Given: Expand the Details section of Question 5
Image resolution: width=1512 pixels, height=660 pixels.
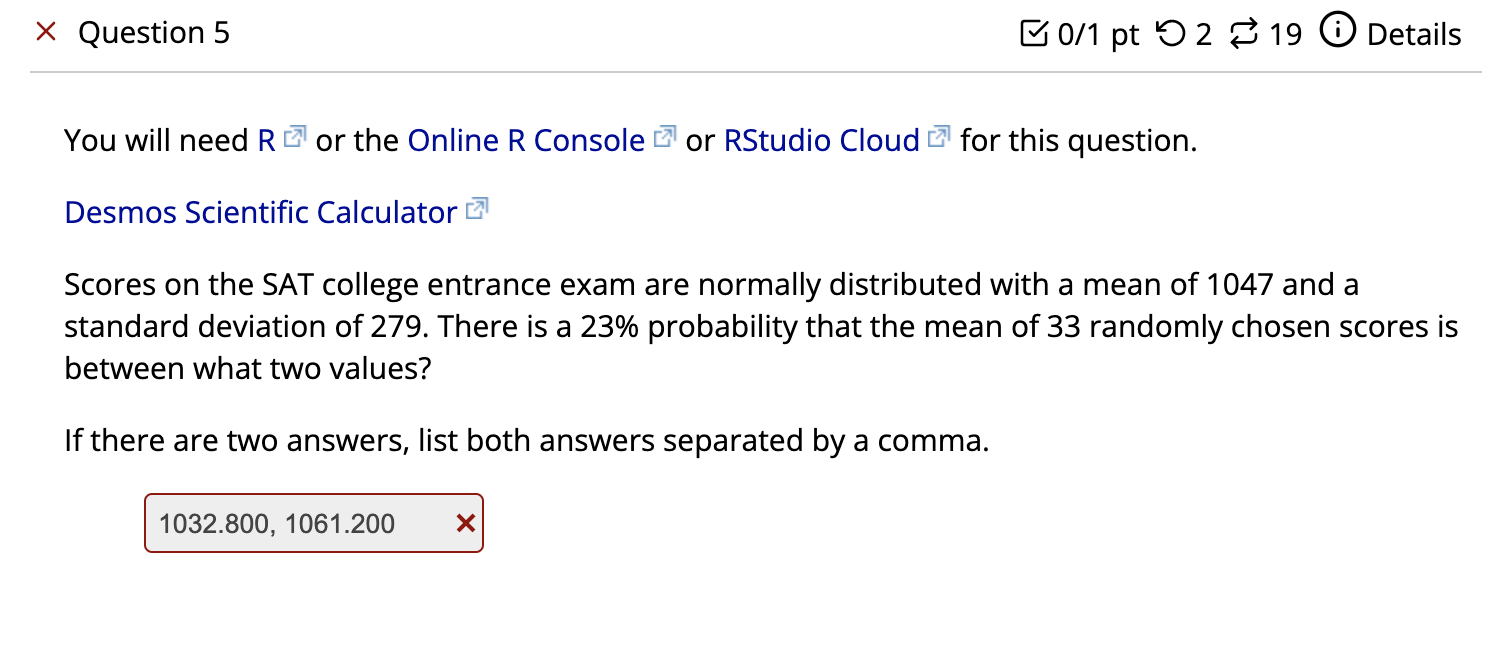Looking at the screenshot, I should pos(1413,35).
